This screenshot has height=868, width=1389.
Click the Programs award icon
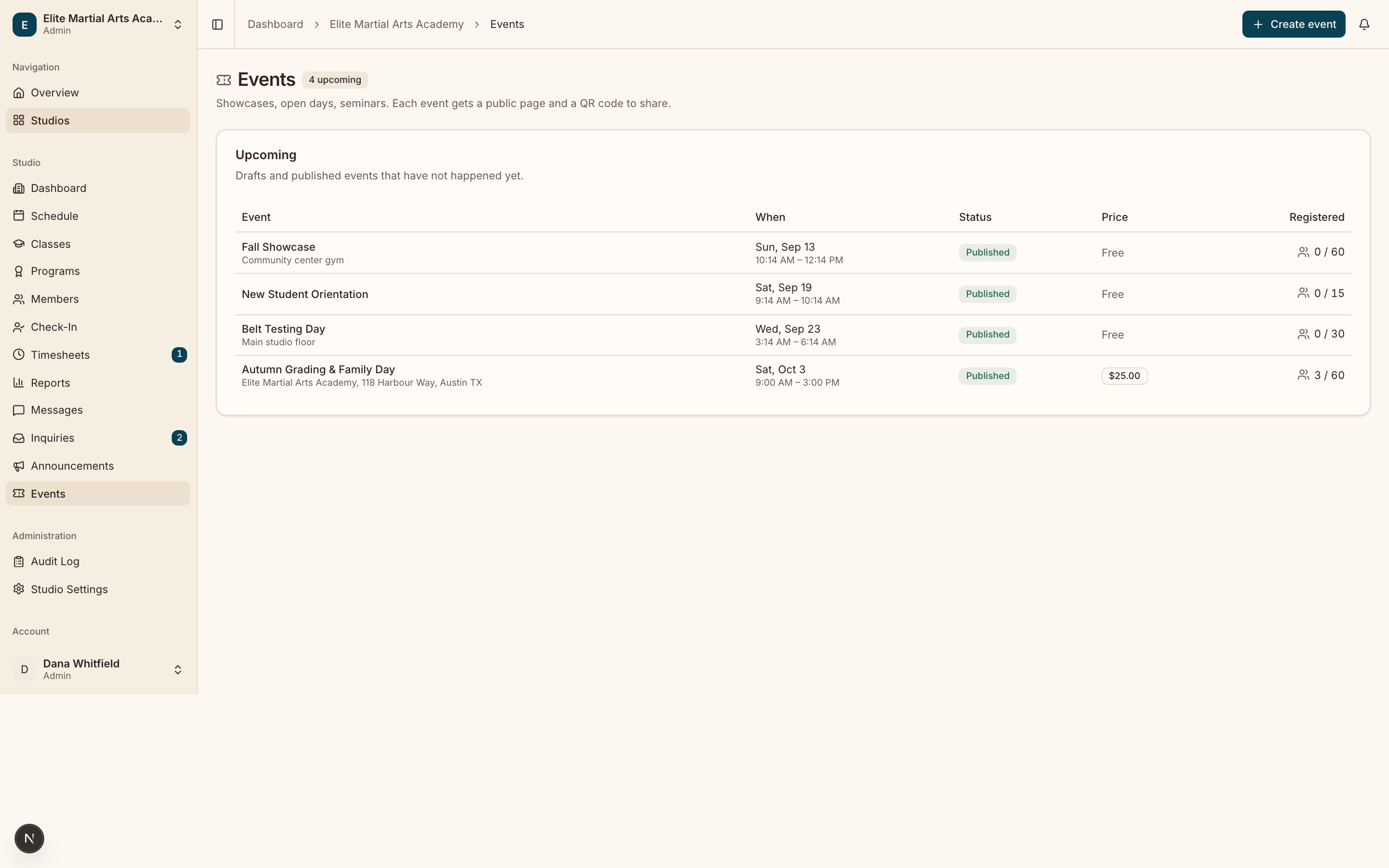[19, 271]
